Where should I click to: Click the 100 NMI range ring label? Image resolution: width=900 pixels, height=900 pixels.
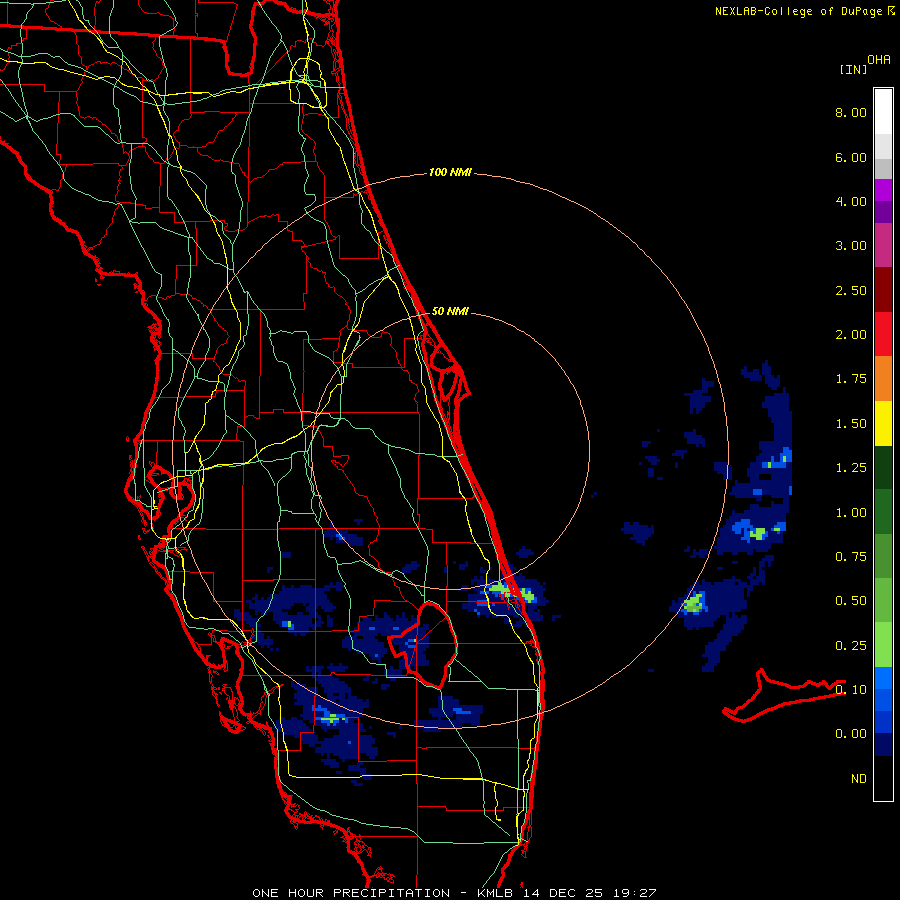point(450,172)
